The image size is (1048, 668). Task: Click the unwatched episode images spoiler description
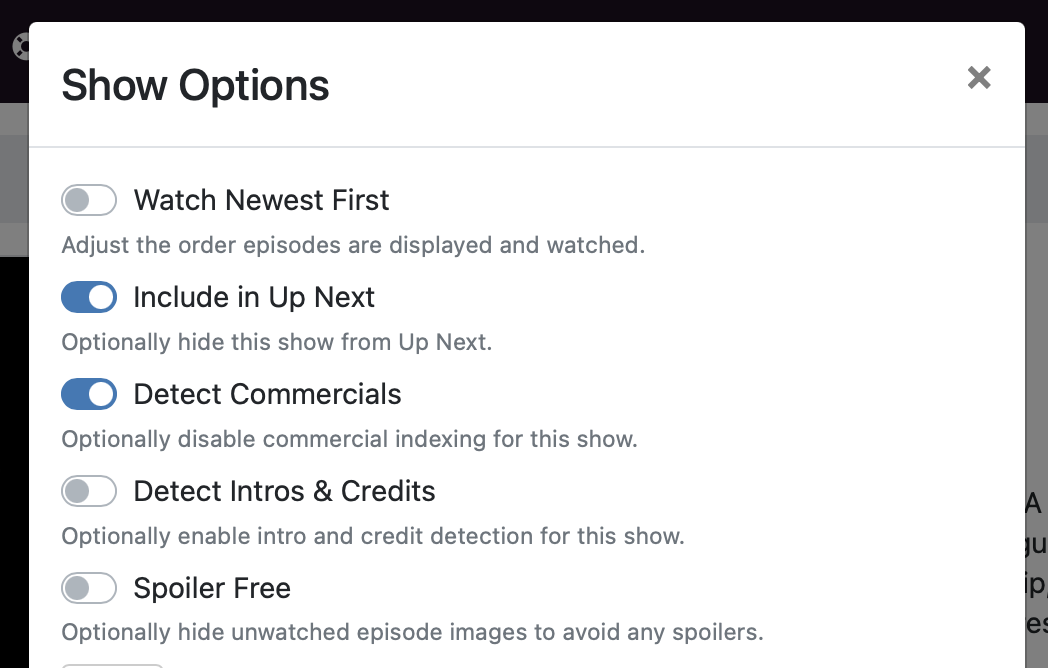(x=412, y=632)
